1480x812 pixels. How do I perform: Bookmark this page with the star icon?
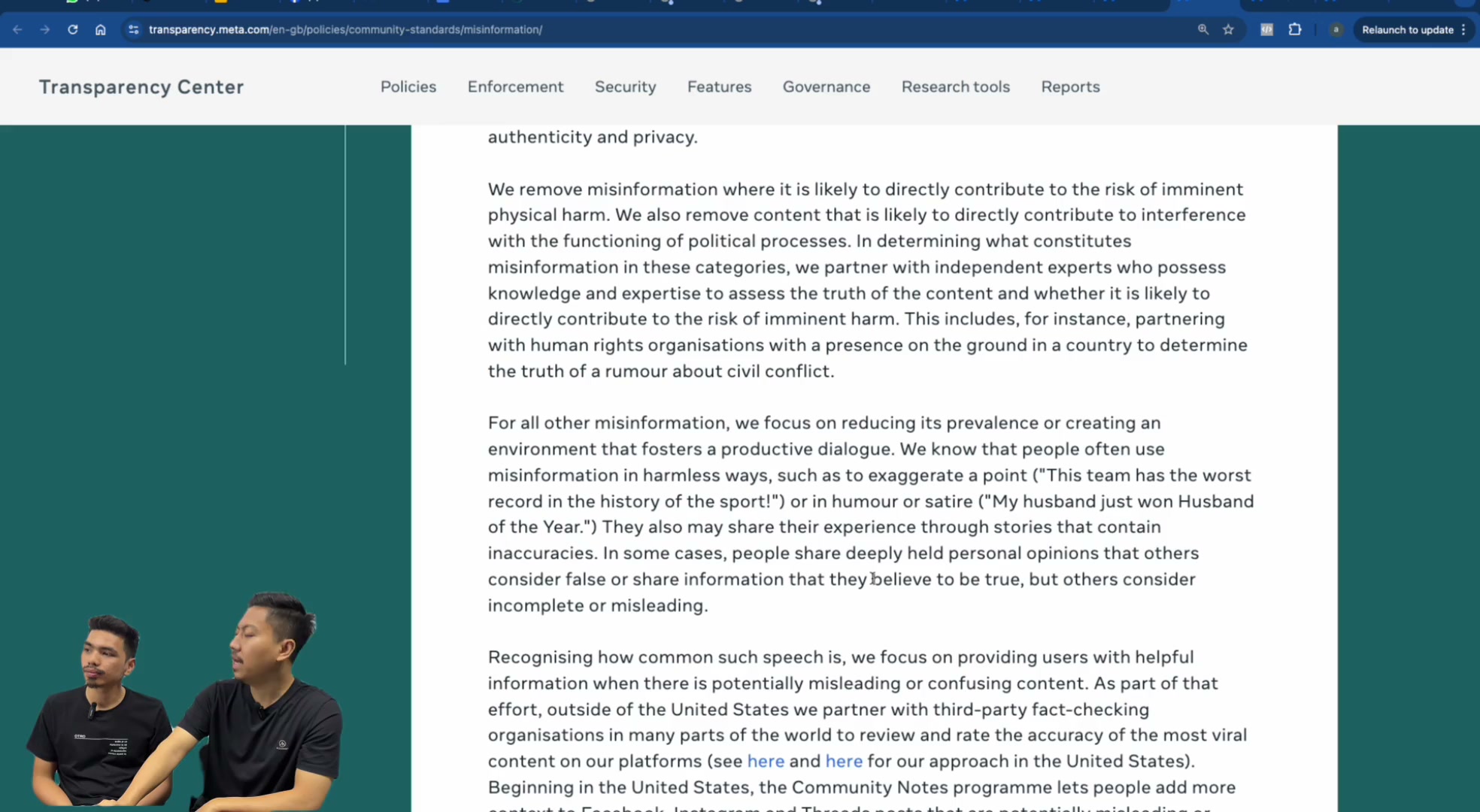[1228, 29]
